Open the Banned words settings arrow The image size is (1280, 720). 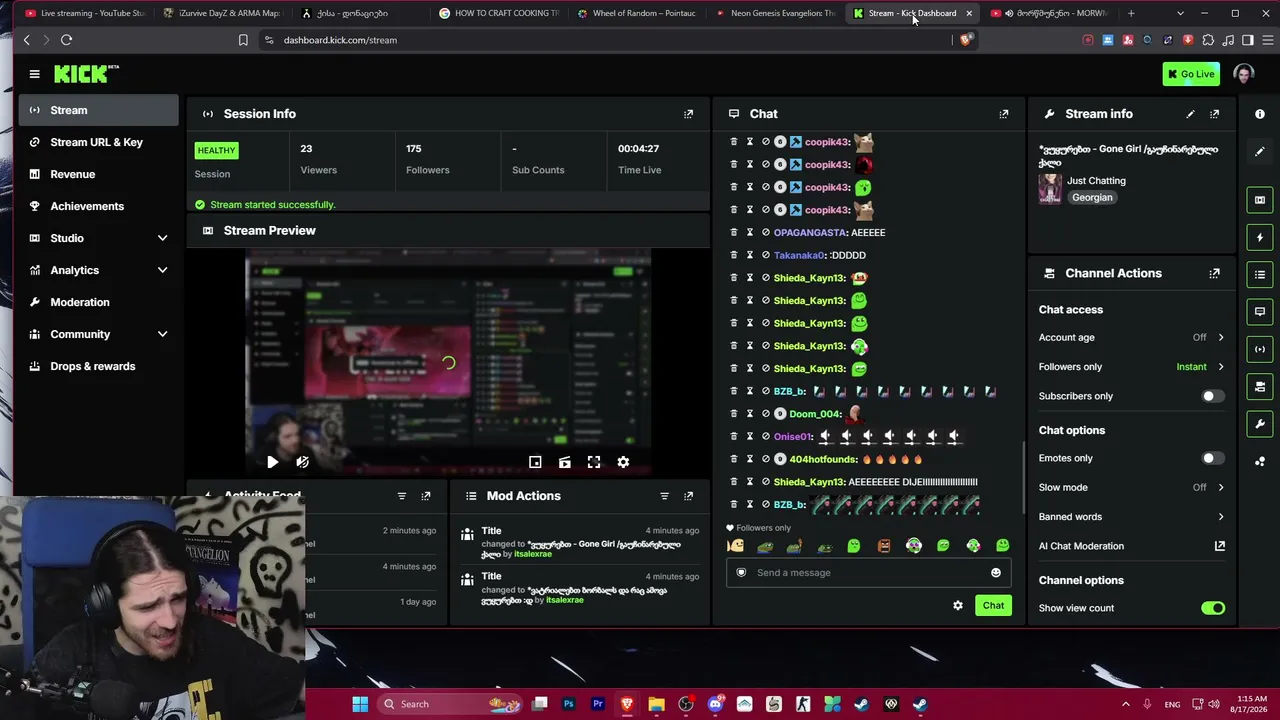point(1221,517)
